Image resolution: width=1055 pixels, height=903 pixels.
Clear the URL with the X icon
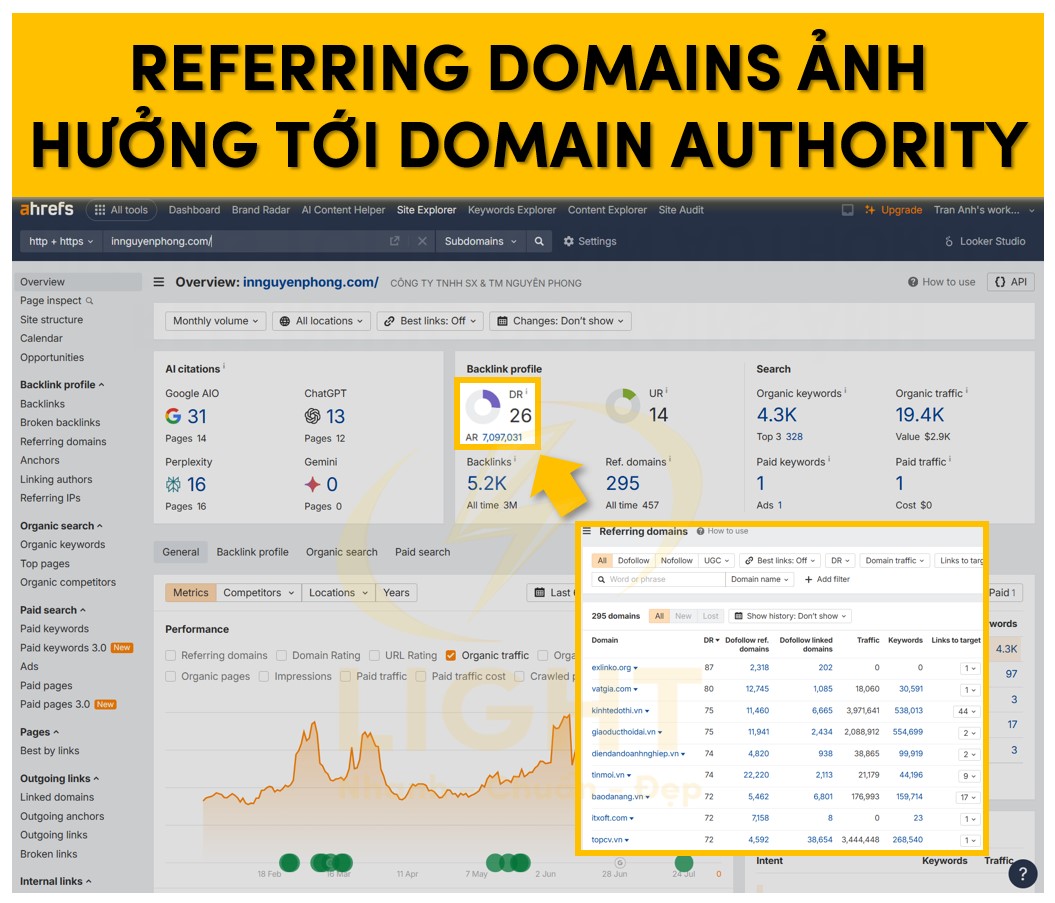coord(422,241)
